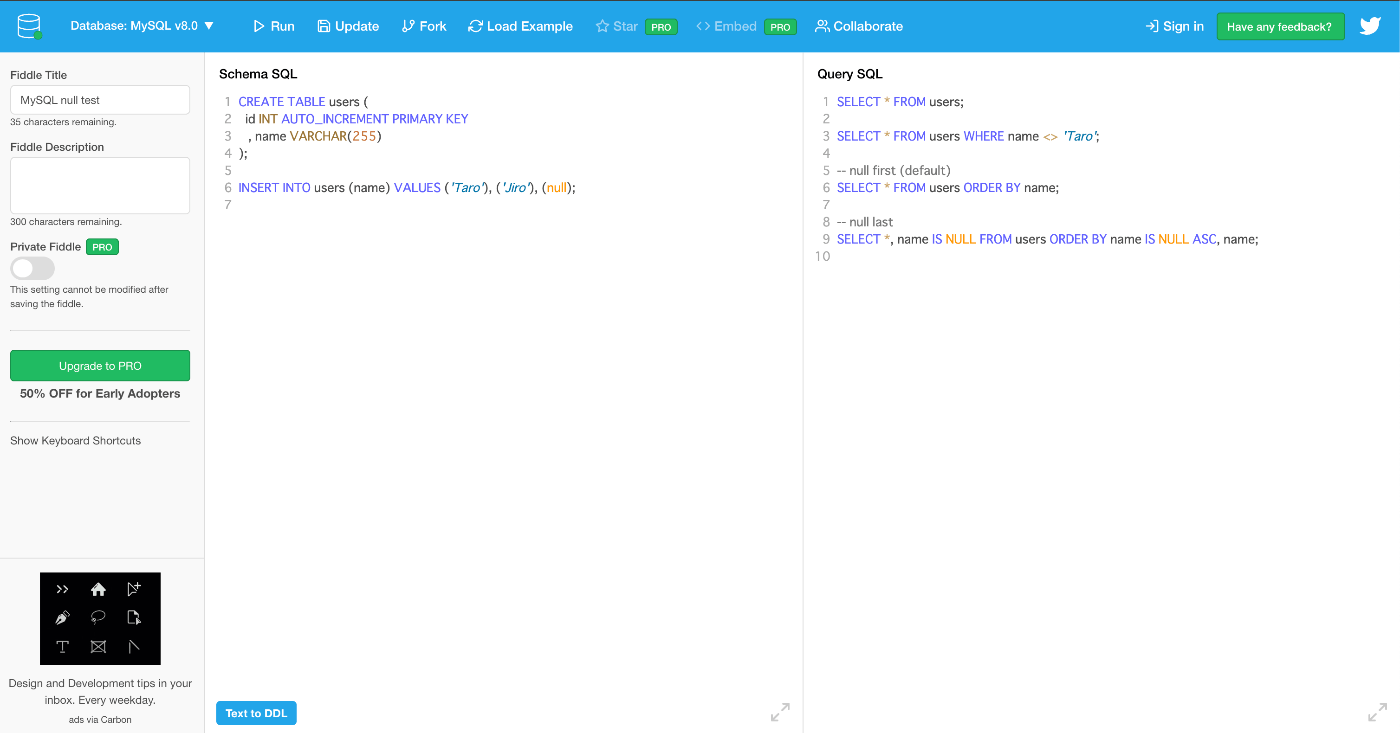Click the DB Fiddle database logo icon

tap(30, 26)
